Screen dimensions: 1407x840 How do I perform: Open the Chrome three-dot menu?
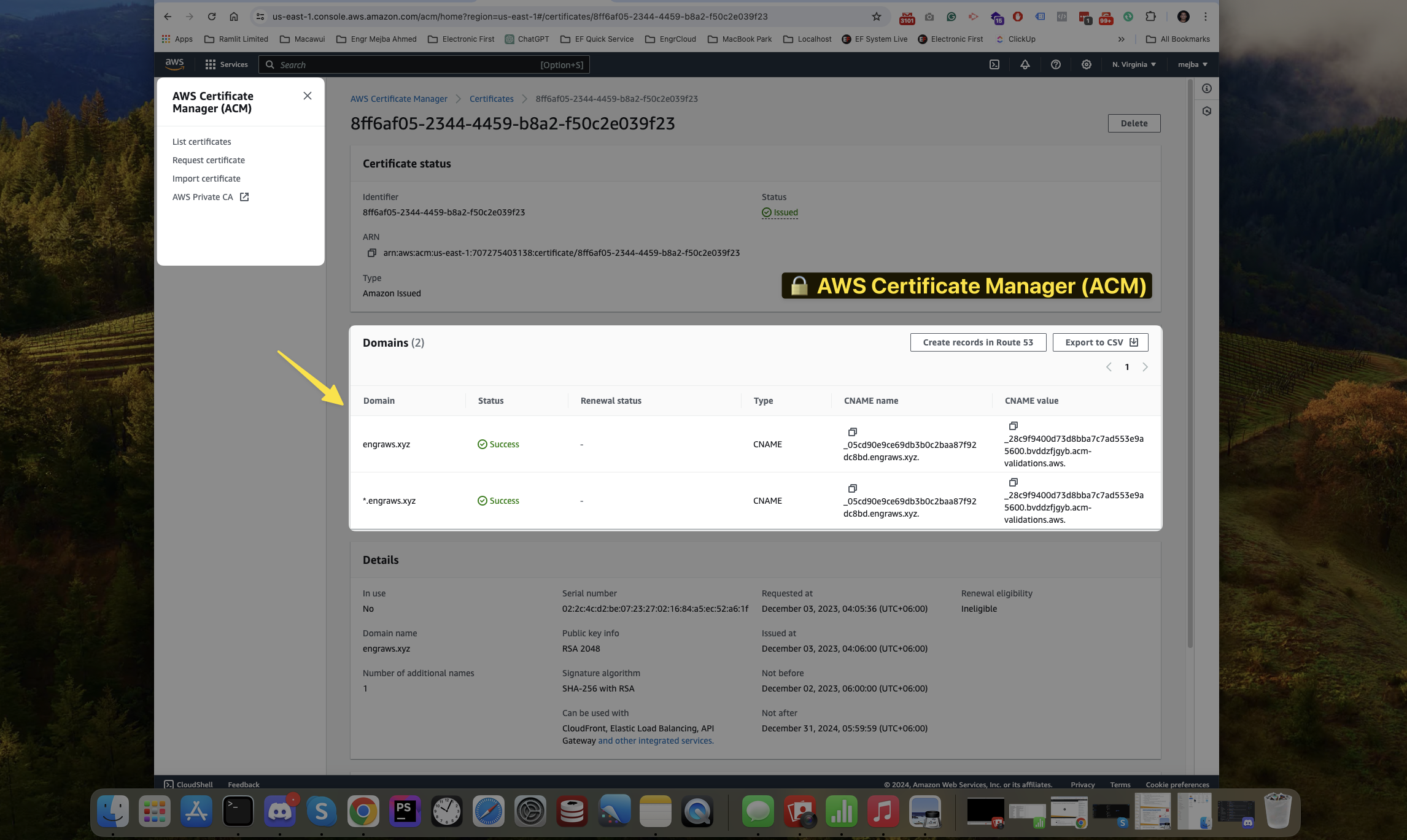[1206, 17]
